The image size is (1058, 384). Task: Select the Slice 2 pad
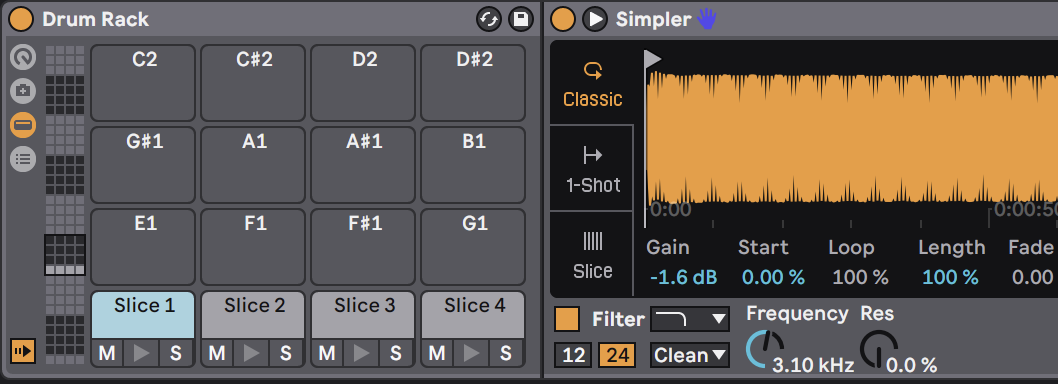pyautogui.click(x=253, y=314)
